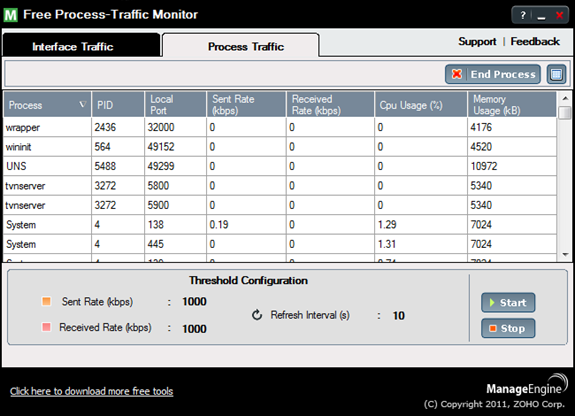575x416 pixels.
Task: Click sent rate value 0.19
Action: (219, 225)
